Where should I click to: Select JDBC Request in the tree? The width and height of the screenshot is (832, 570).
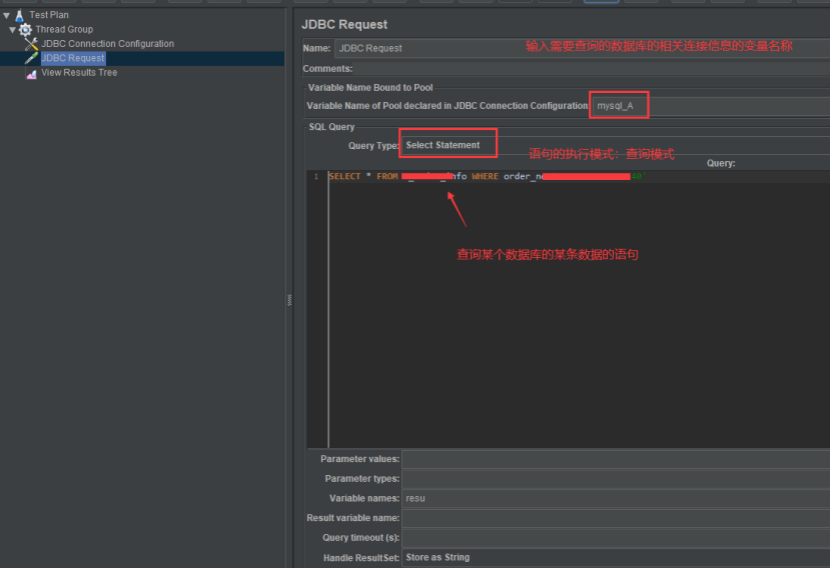[x=73, y=58]
